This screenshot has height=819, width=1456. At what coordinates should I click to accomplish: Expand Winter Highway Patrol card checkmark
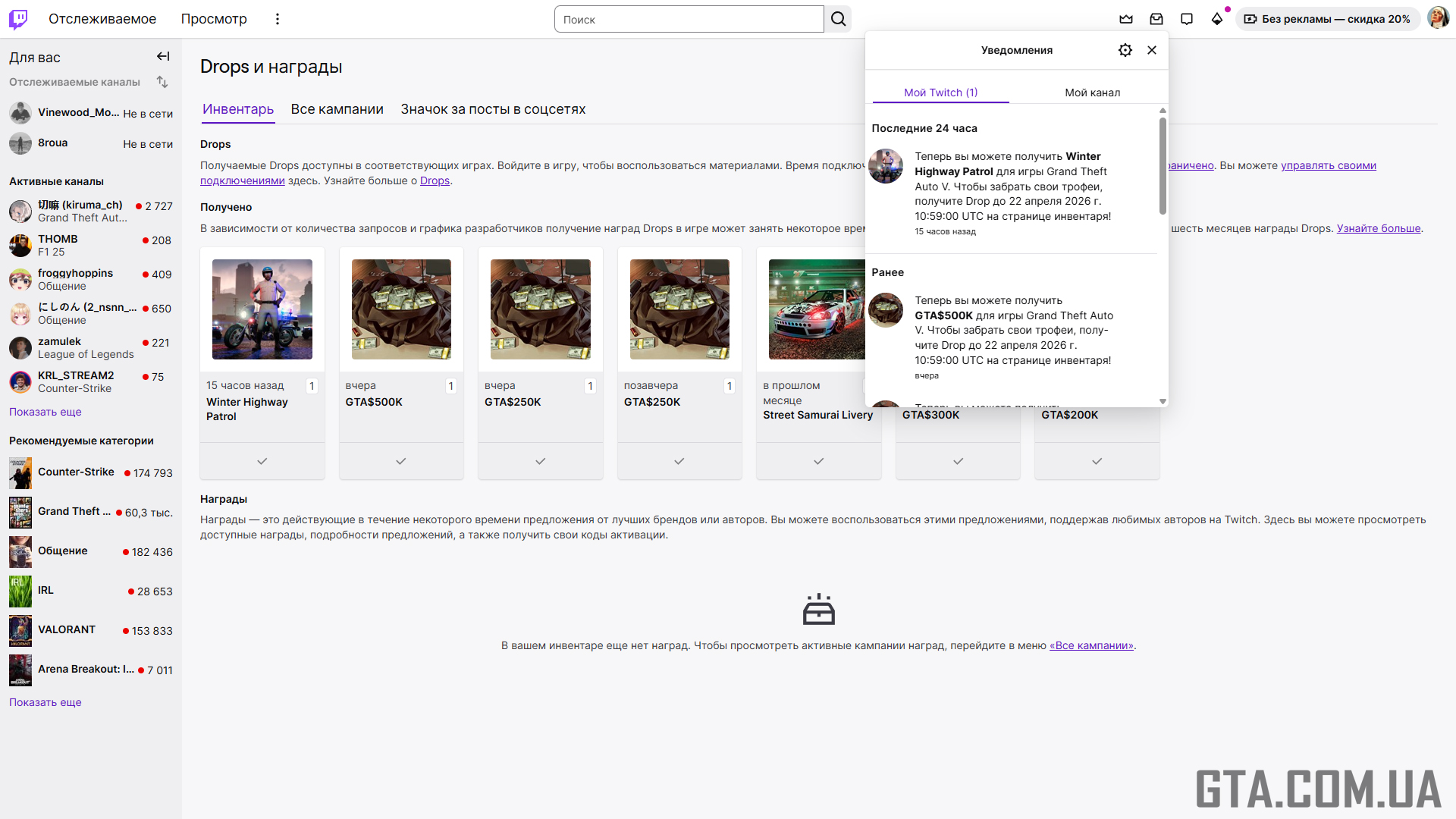(262, 461)
